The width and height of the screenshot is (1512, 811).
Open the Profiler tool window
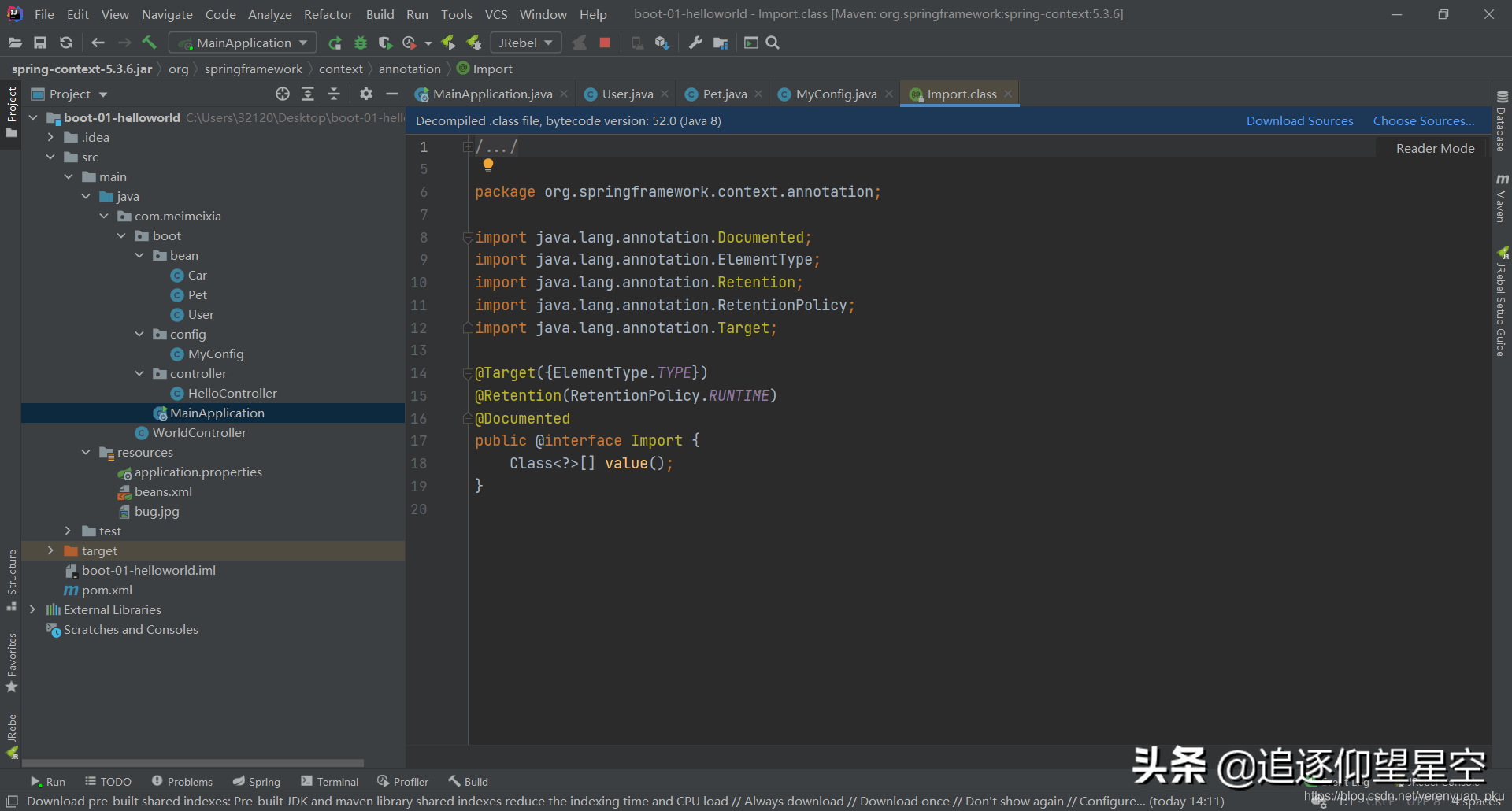(x=402, y=781)
